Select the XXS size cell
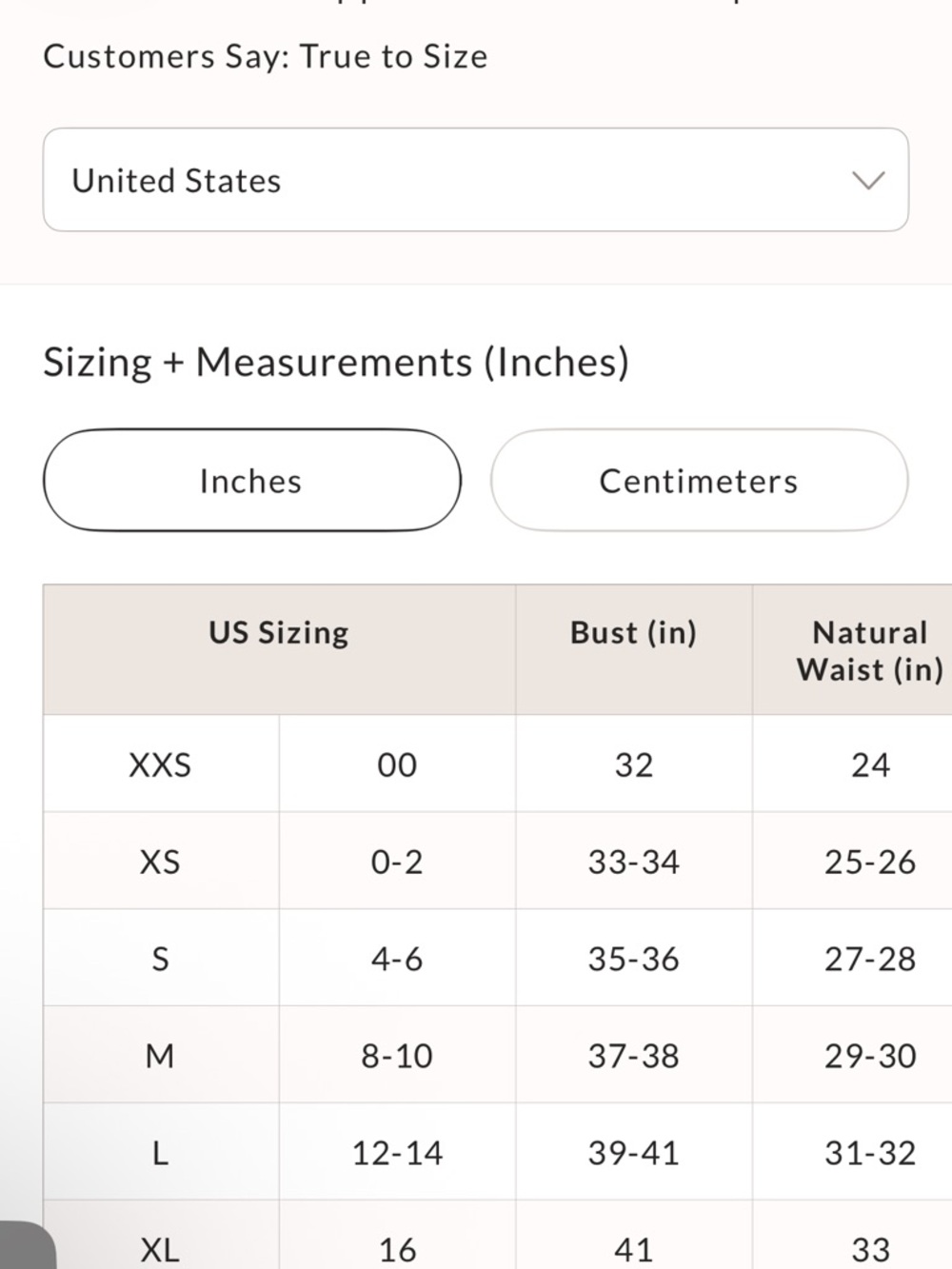The image size is (952, 1269). point(160,764)
